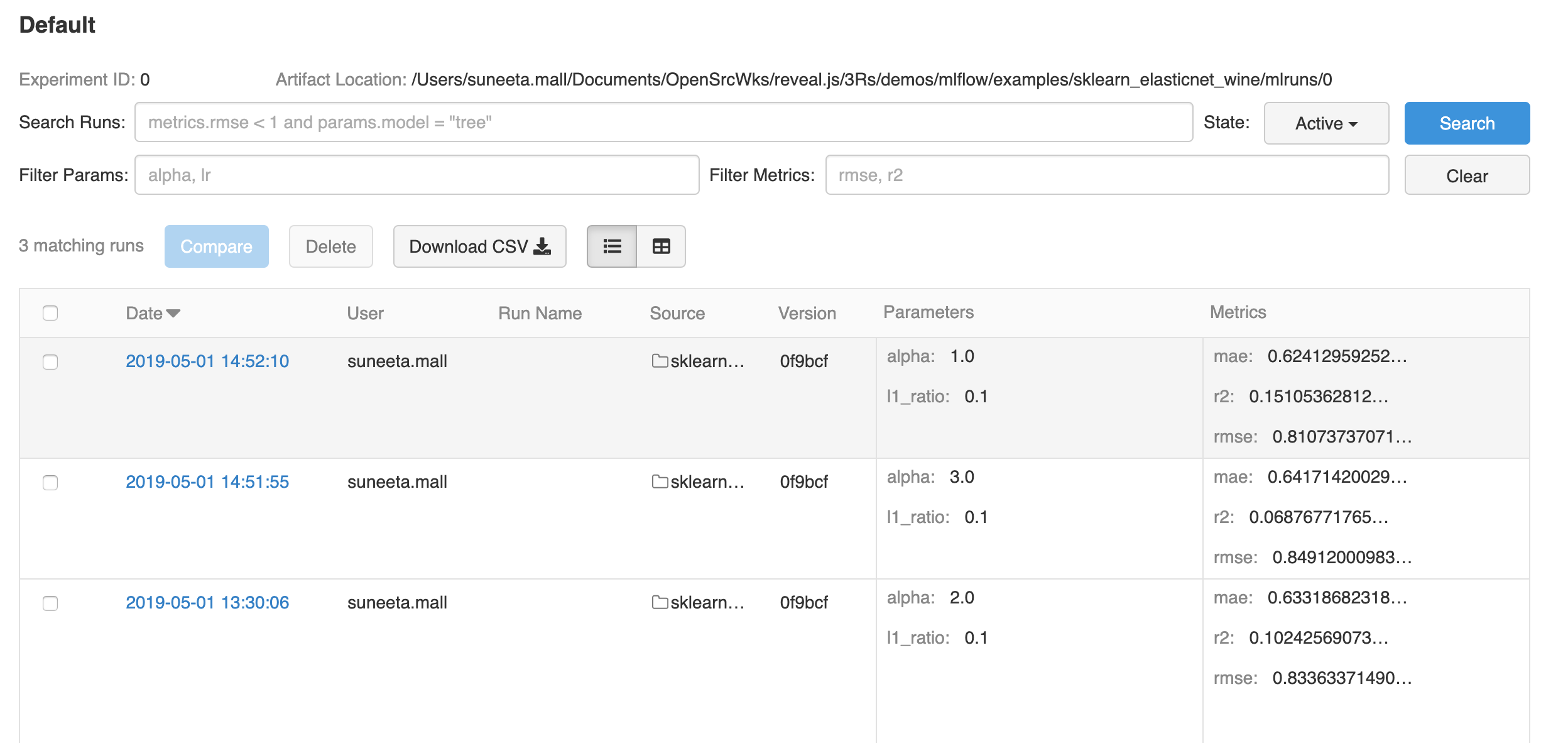Toggle checkbox for second run row
1568x743 pixels.
[51, 481]
